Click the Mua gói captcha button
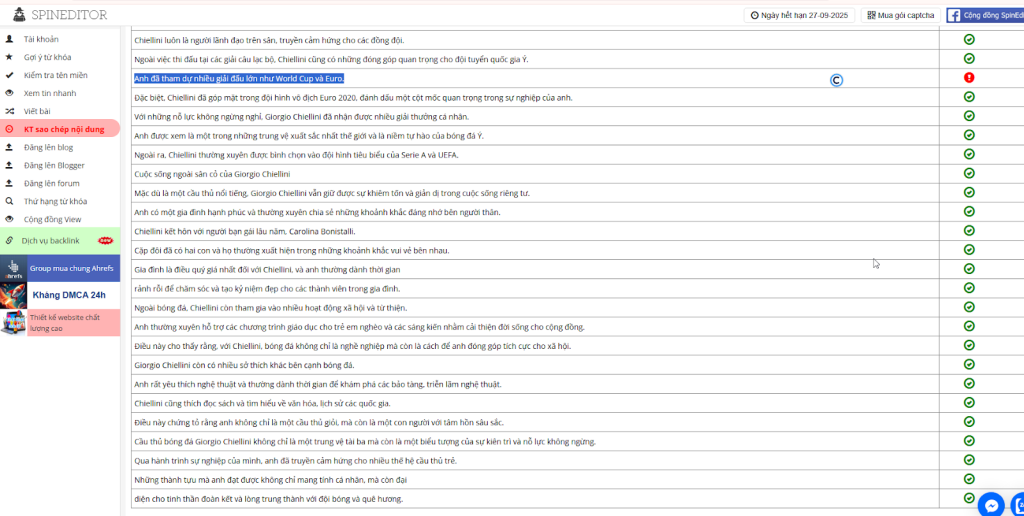The image size is (1024, 516). [900, 15]
